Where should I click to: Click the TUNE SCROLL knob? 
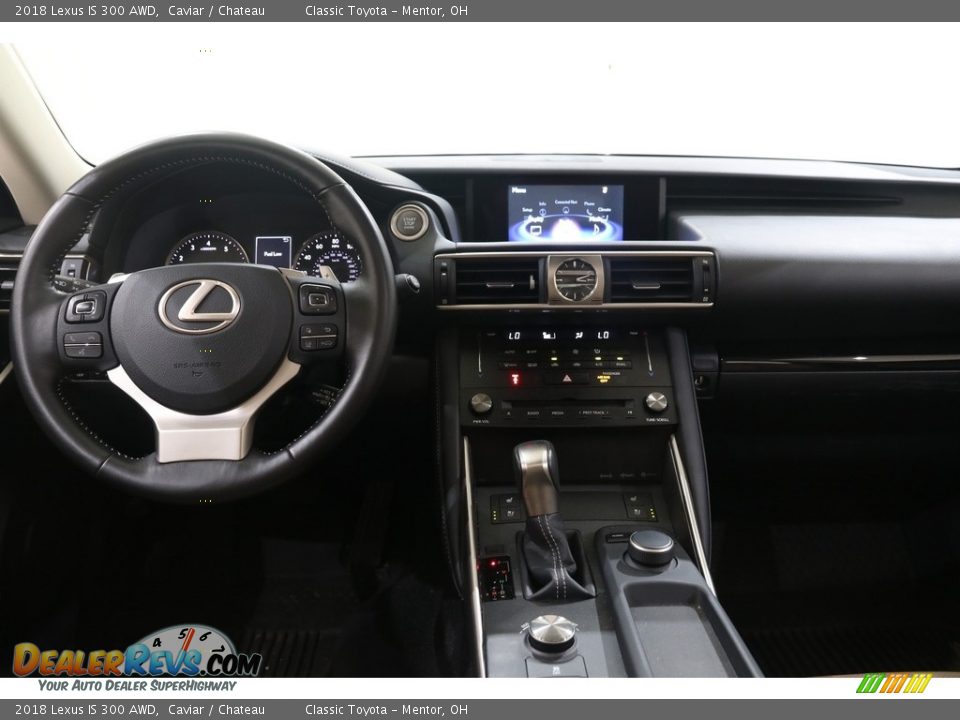[655, 403]
